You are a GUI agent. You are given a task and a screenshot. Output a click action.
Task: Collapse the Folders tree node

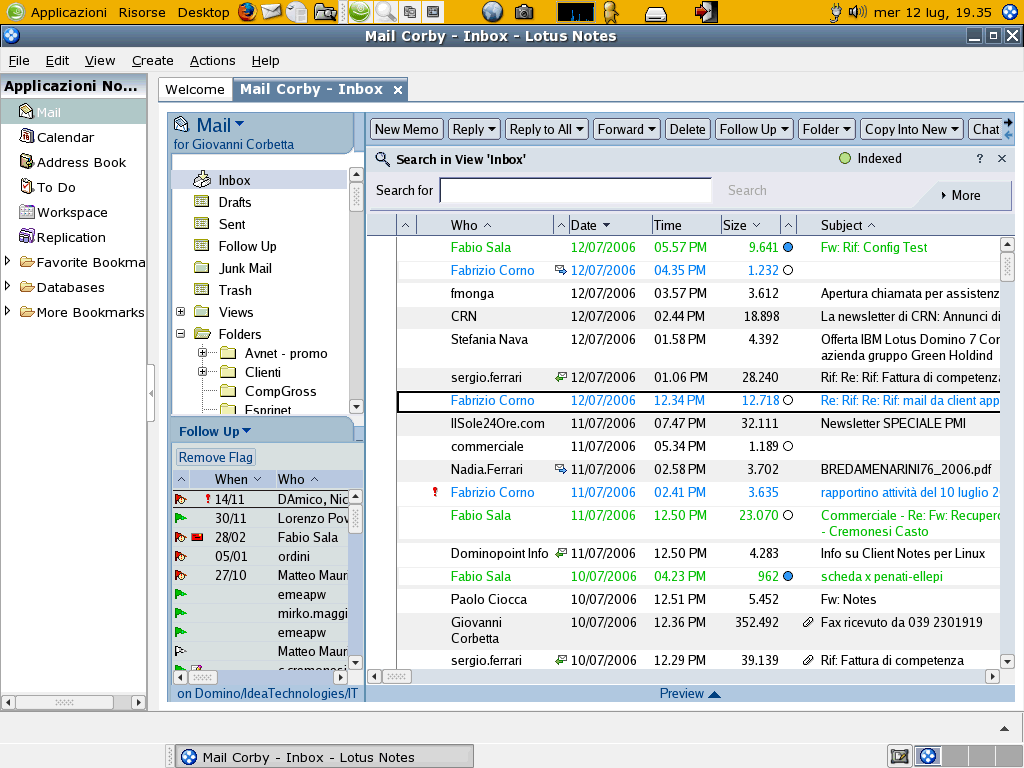pyautogui.click(x=181, y=334)
